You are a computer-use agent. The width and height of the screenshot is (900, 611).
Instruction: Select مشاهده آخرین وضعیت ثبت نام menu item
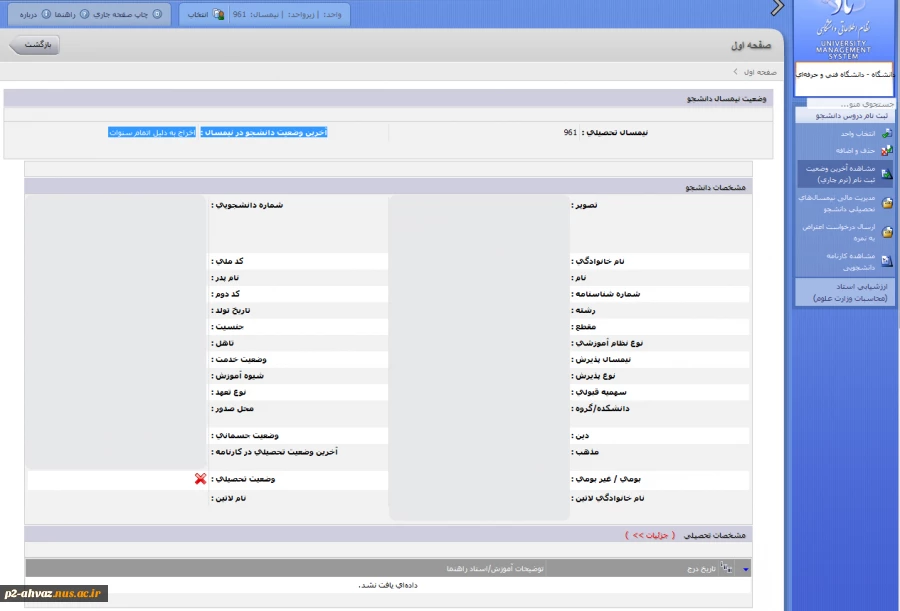coord(840,175)
